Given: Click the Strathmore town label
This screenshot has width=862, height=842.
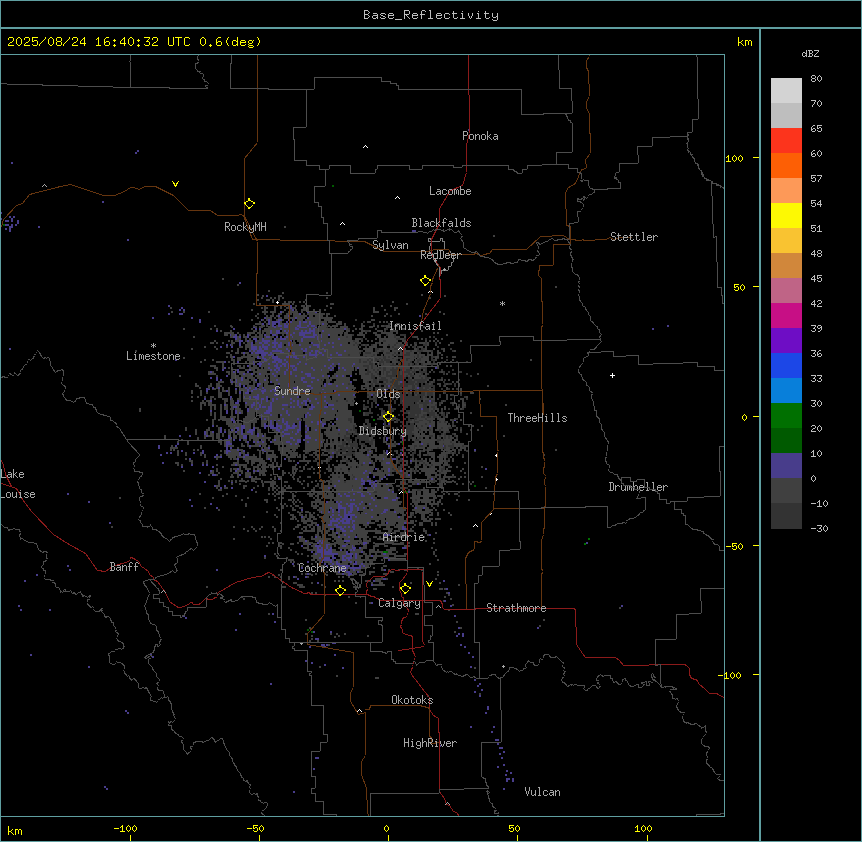Looking at the screenshot, I should coord(516,608).
